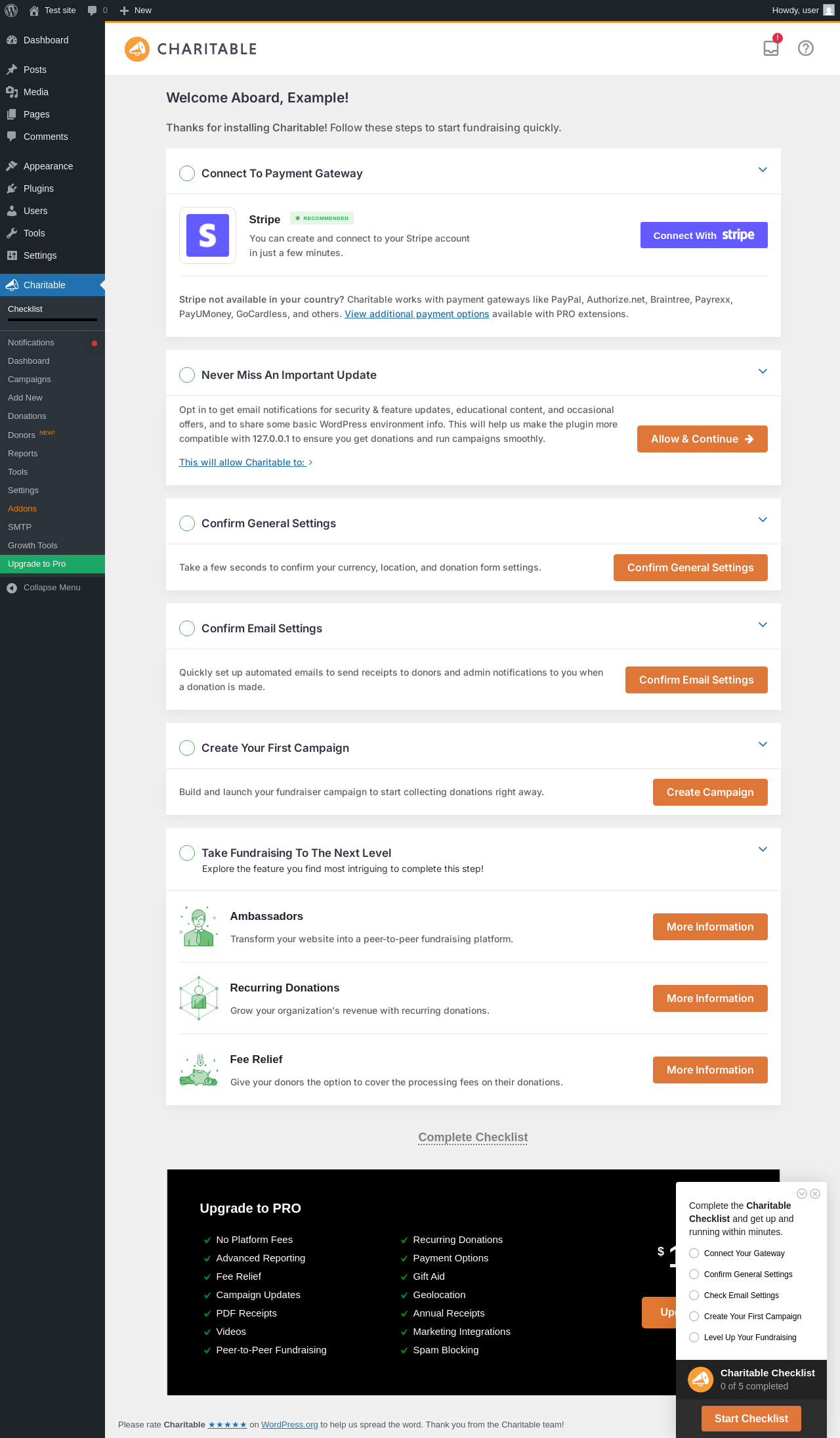Screen dimensions: 840x1438
Task: Open comments bubble in admin bar
Action: 97,11
